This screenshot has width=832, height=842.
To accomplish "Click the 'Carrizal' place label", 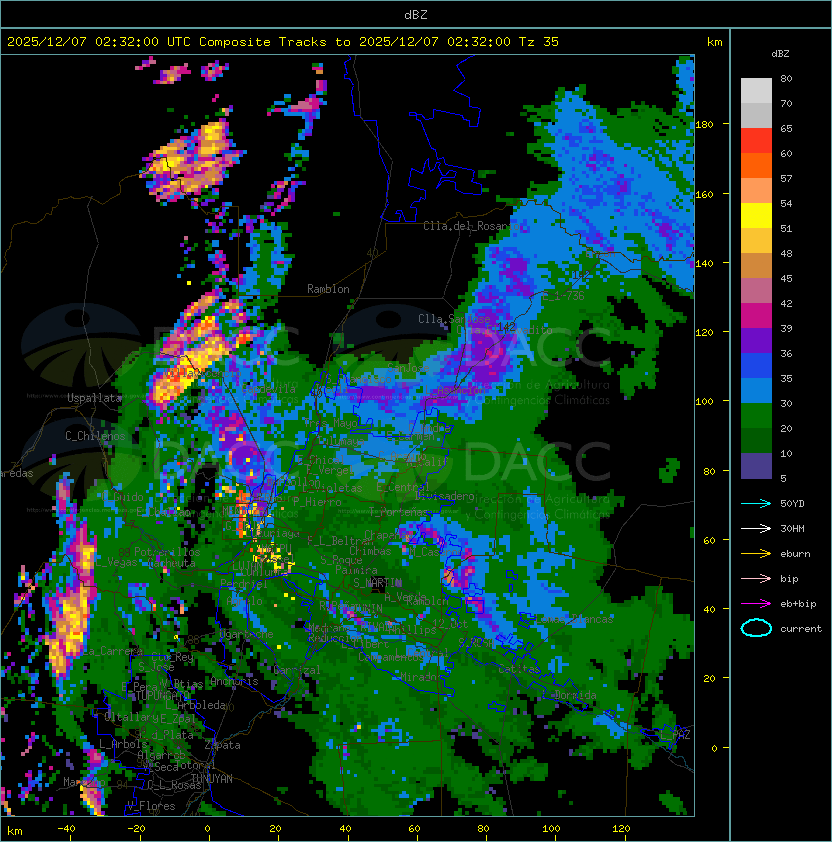I will [296, 670].
